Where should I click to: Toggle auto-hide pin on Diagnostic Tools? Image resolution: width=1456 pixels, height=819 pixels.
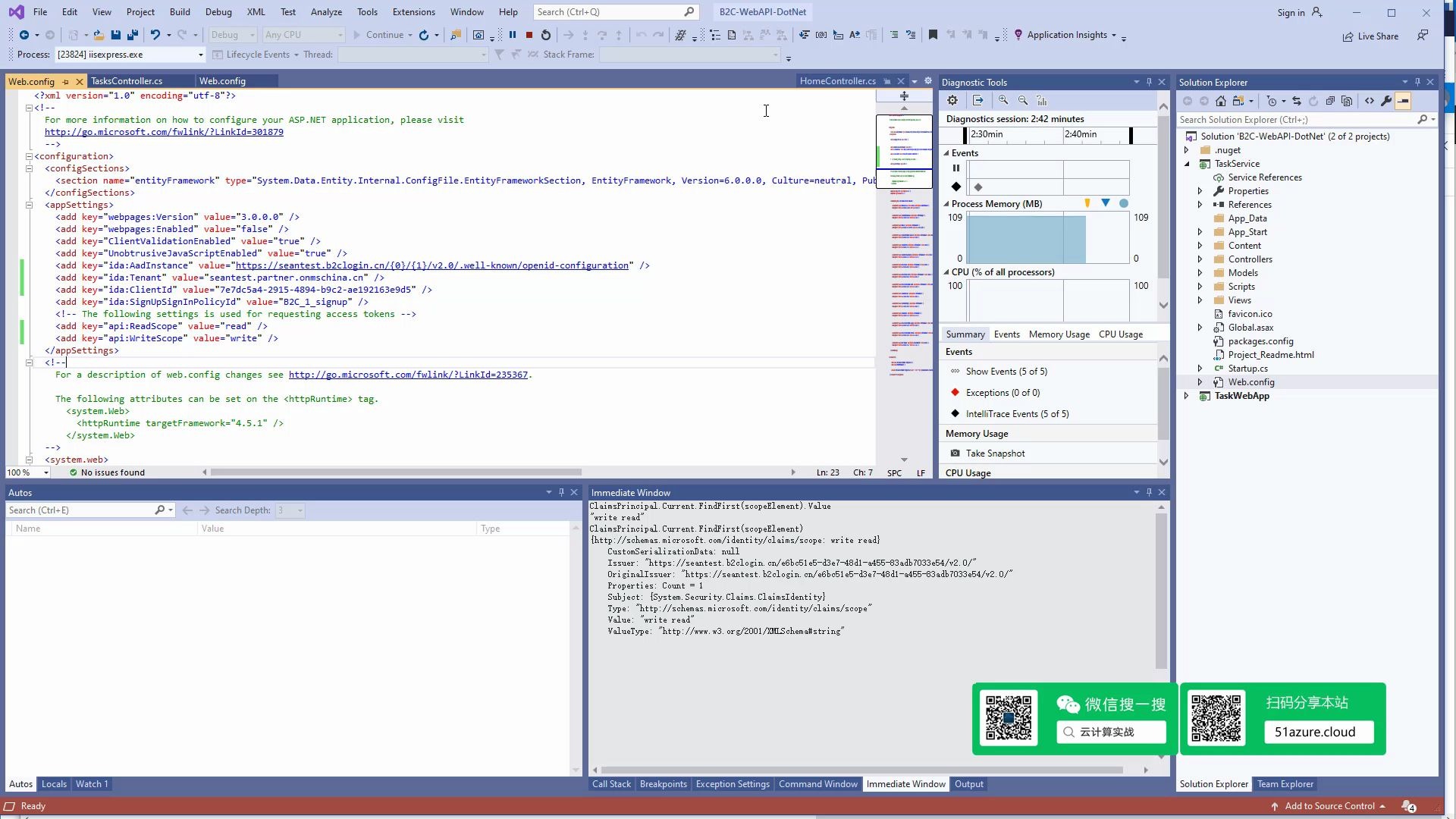pos(1149,82)
